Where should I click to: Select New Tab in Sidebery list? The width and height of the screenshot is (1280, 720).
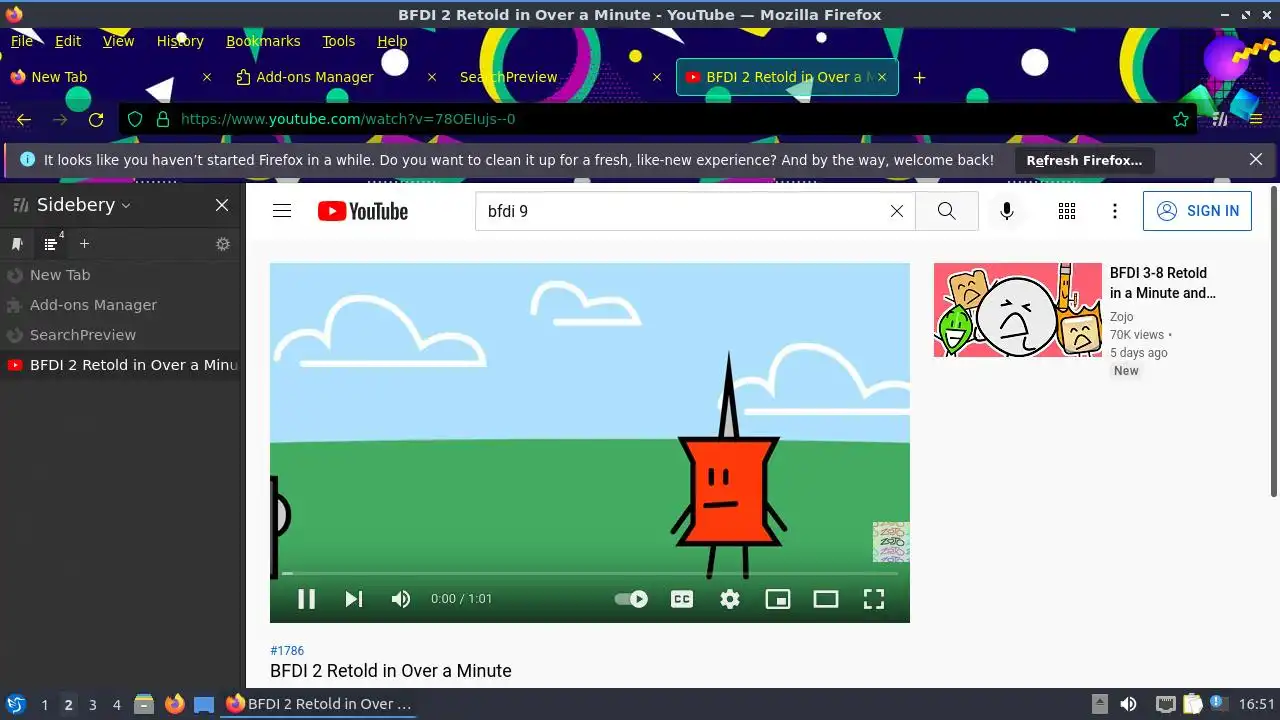pos(122,275)
